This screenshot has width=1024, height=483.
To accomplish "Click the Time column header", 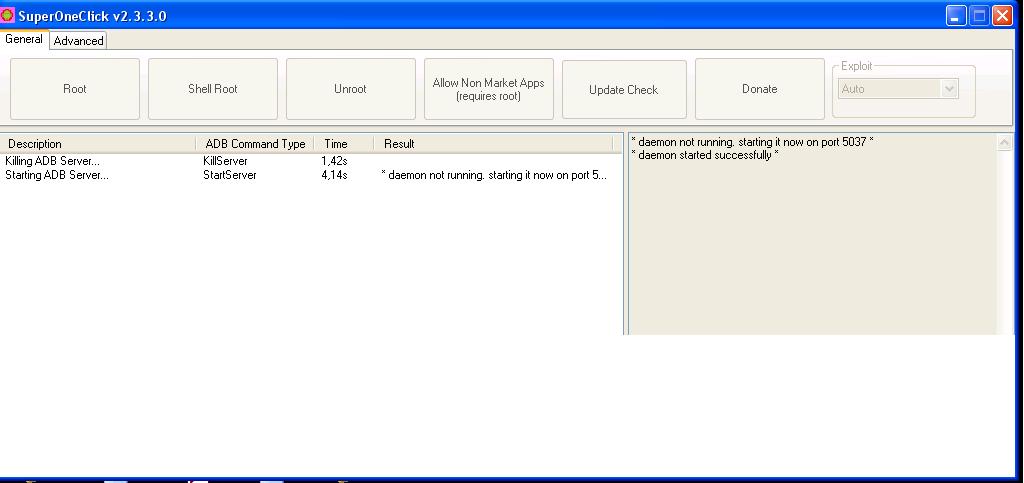I will click(x=344, y=144).
